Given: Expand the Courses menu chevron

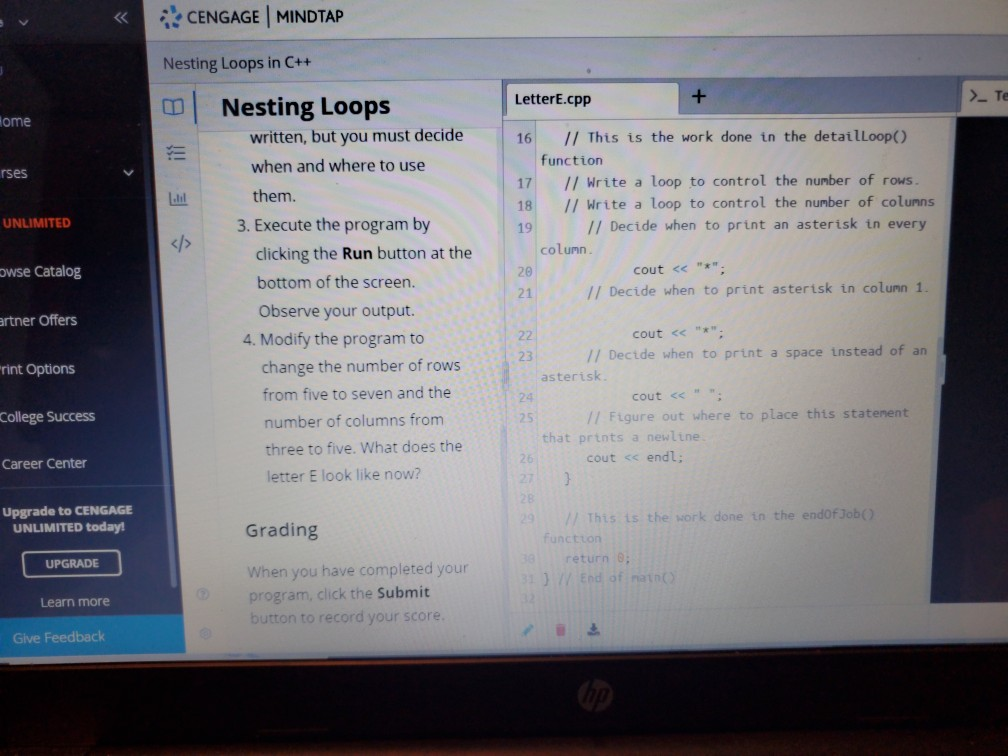Looking at the screenshot, I should point(128,172).
